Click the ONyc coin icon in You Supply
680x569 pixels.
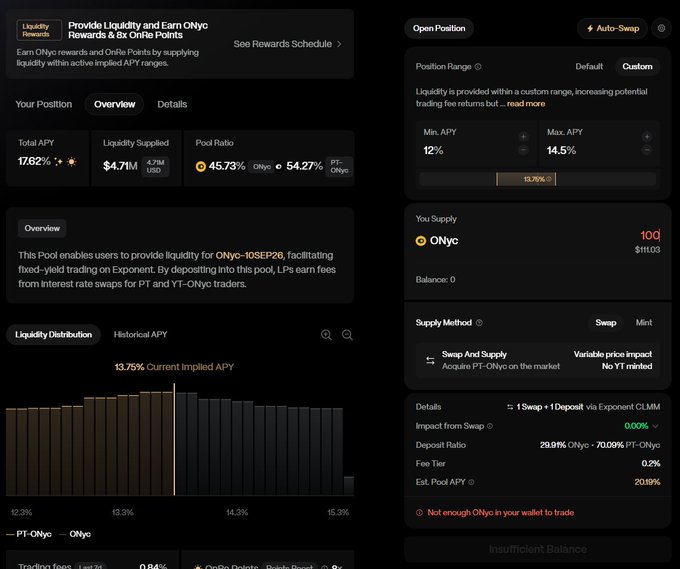(x=421, y=241)
